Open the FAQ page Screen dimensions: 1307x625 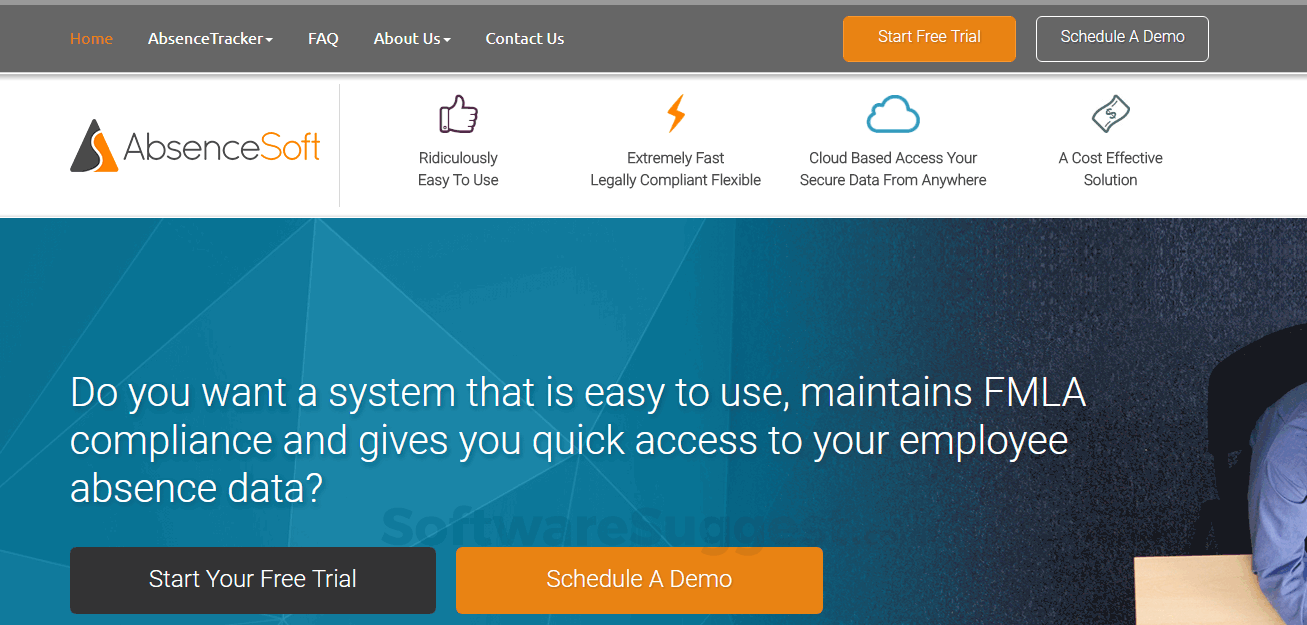click(323, 38)
